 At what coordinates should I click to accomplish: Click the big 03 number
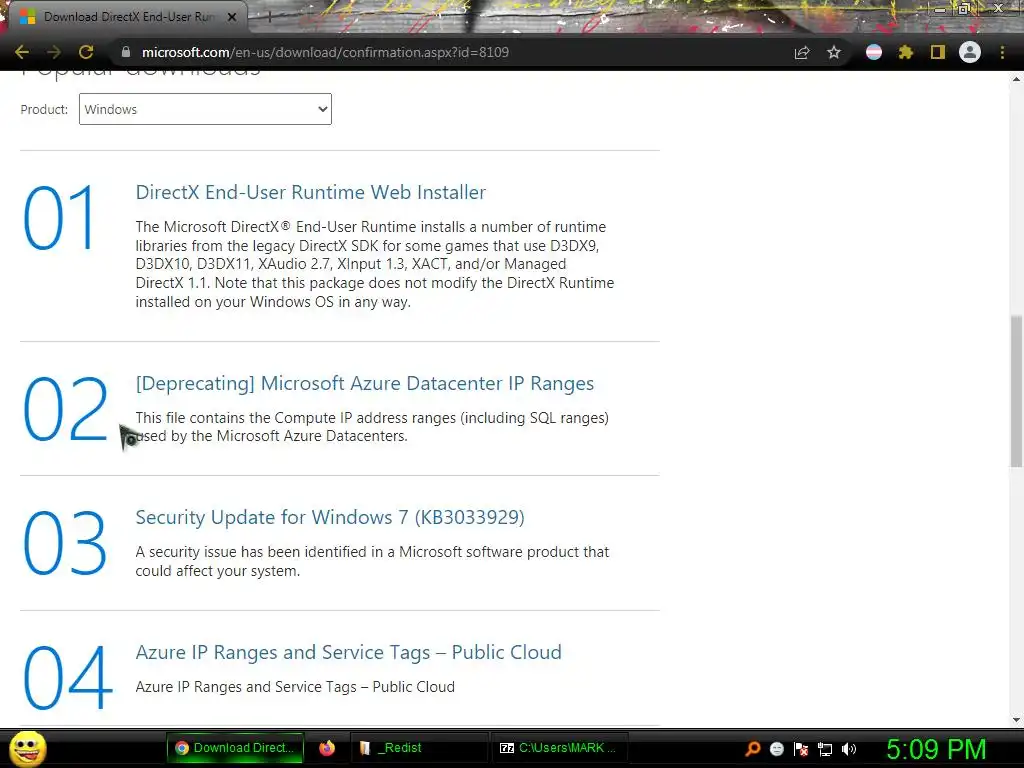(x=65, y=543)
